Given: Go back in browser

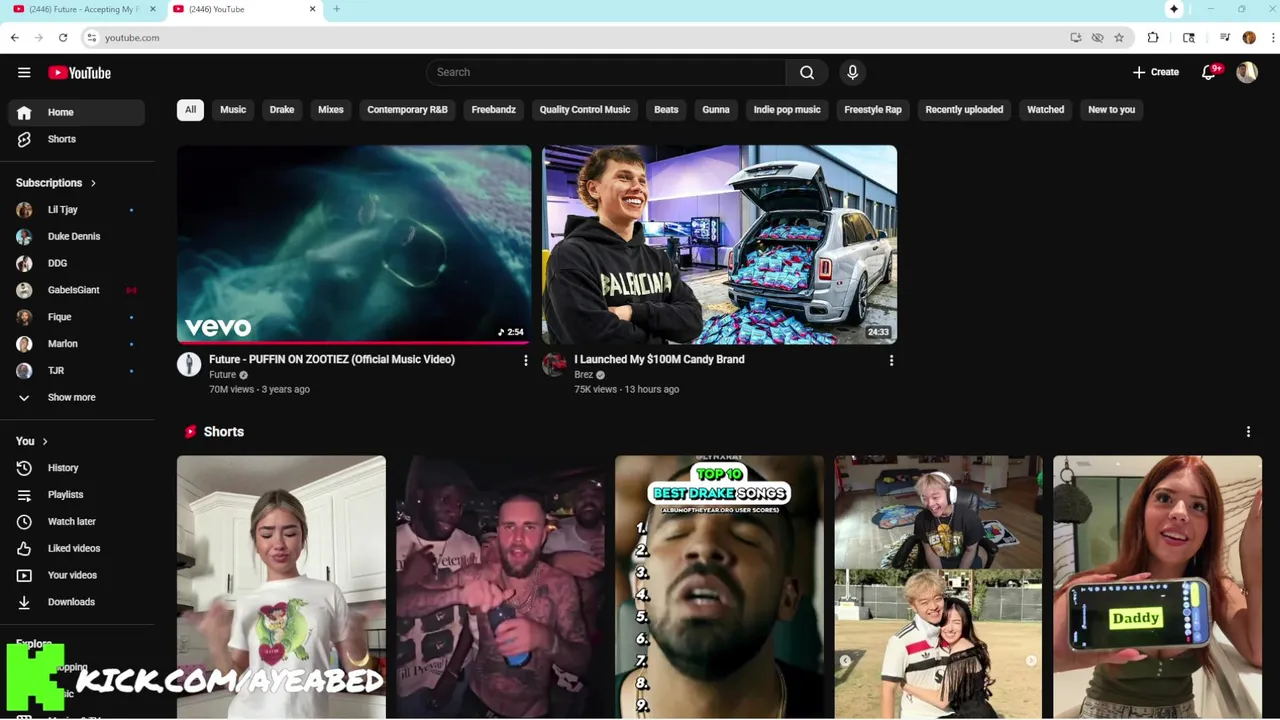Looking at the screenshot, I should pyautogui.click(x=15, y=38).
